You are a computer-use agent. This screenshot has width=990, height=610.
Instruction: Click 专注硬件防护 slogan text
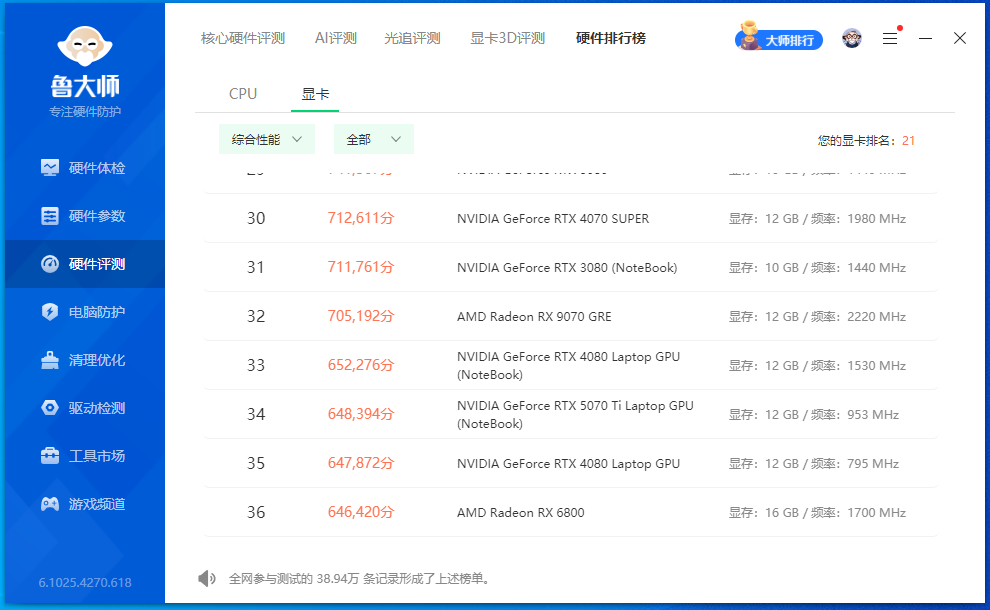(85, 112)
